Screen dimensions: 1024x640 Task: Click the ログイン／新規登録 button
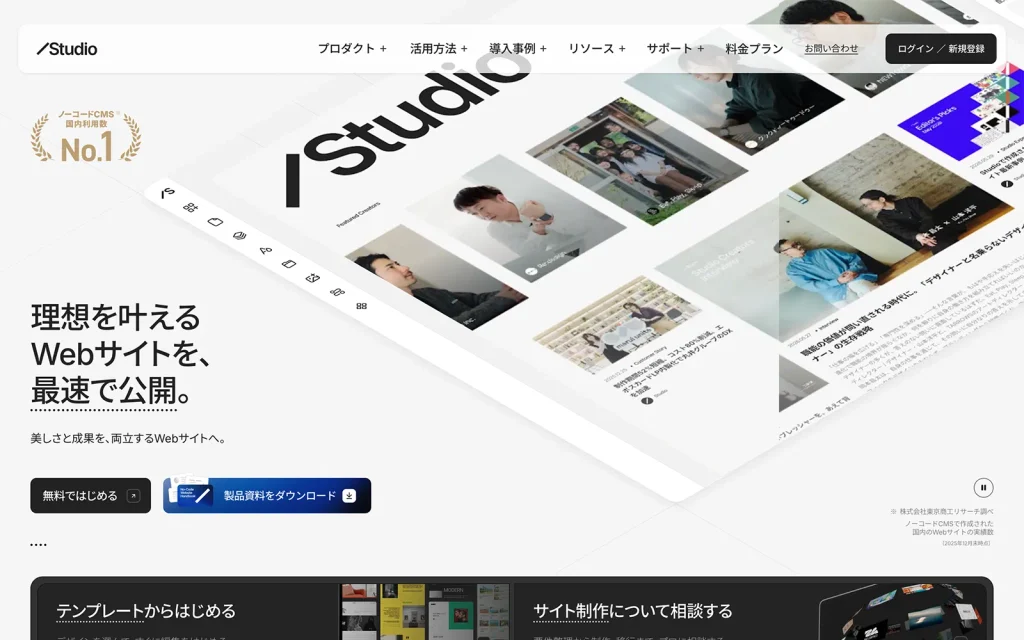pyautogui.click(x=940, y=49)
